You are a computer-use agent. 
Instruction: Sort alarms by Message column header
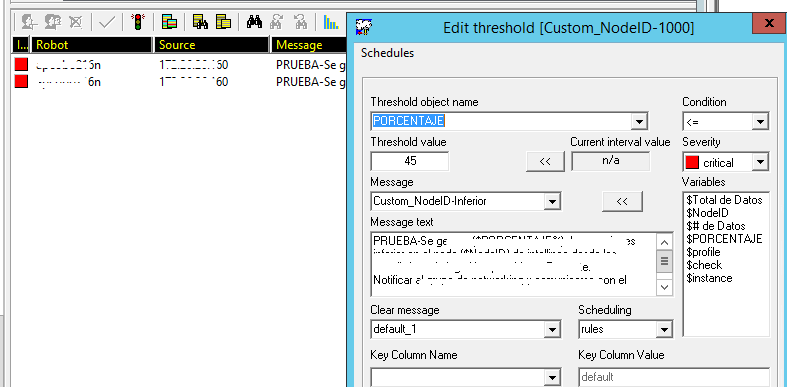pyautogui.click(x=309, y=45)
